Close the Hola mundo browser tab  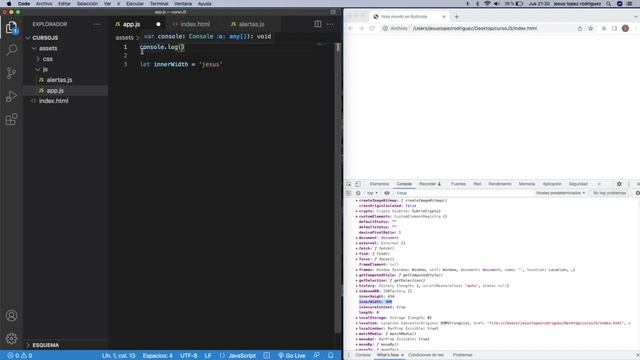tap(444, 17)
